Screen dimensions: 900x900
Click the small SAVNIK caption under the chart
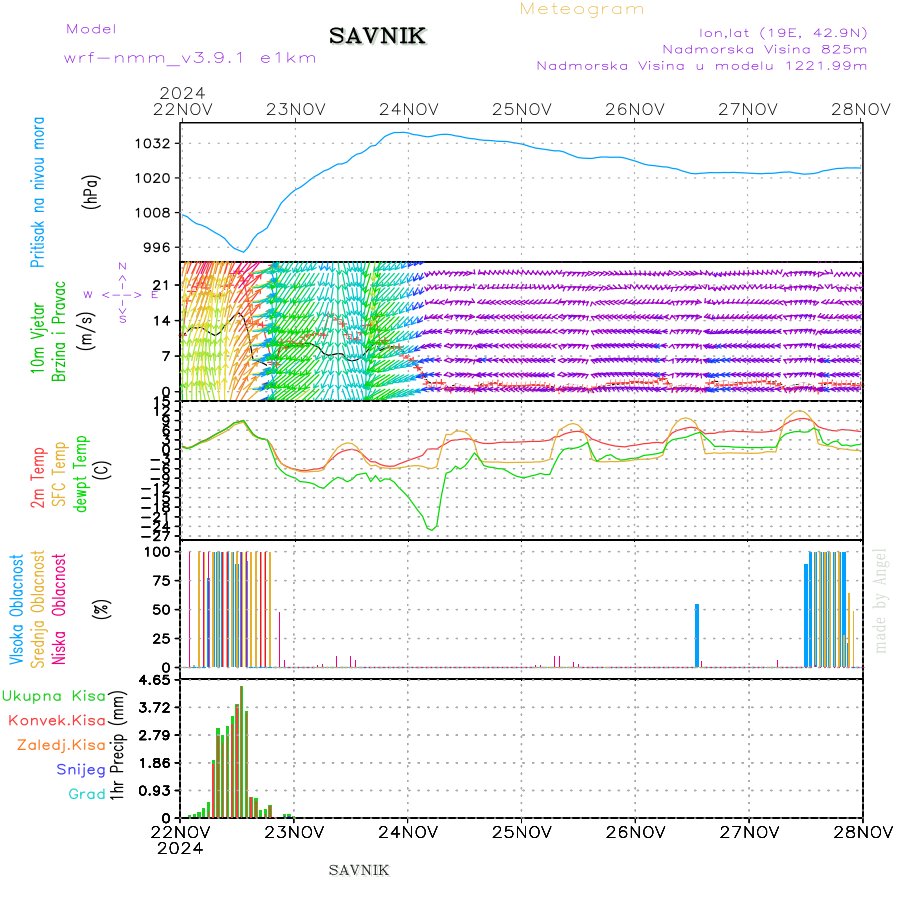coord(359,871)
